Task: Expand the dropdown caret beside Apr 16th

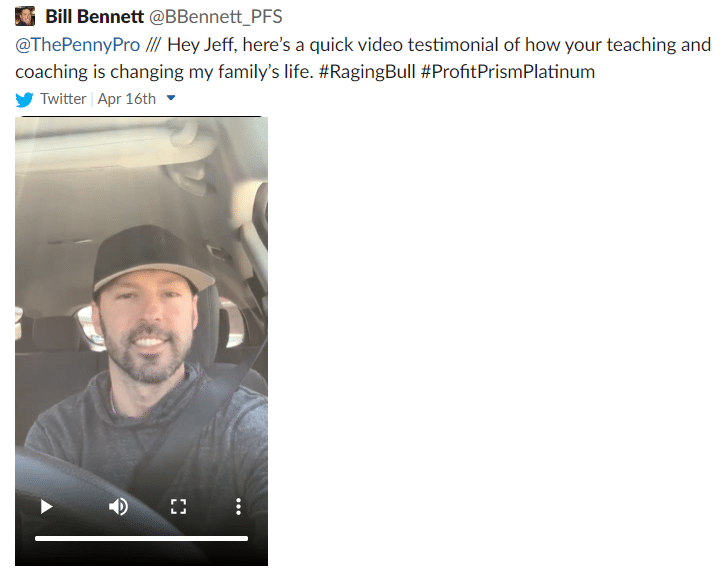Action: (x=171, y=98)
